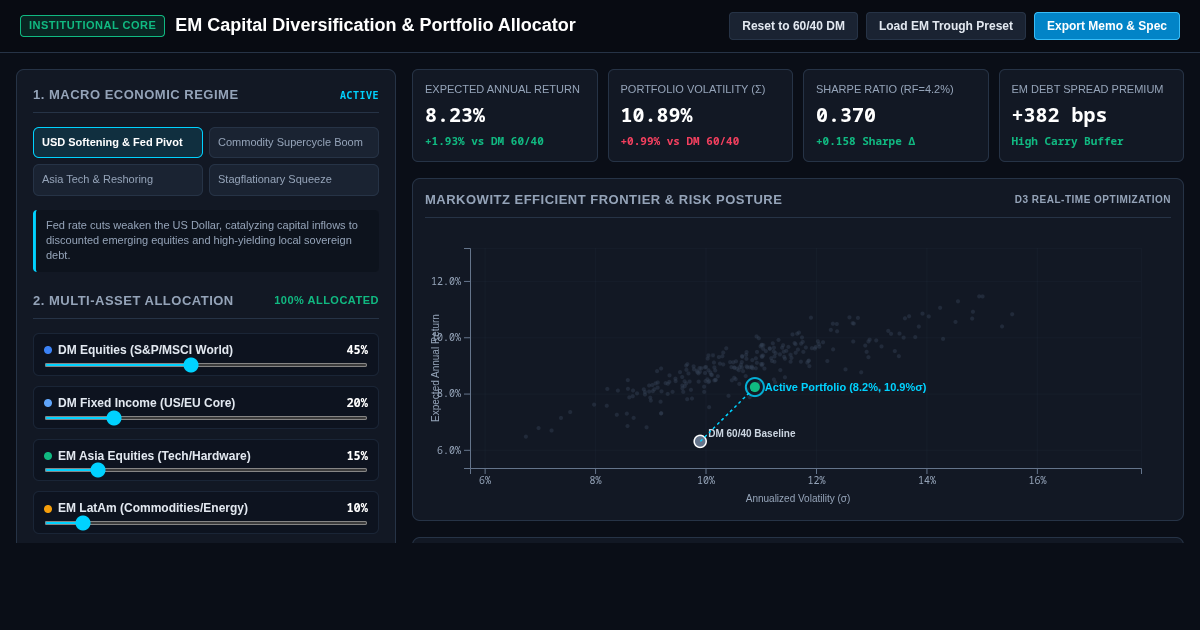The image size is (1200, 630).
Task: Click the +1.93% vs DM 60/40 text
Action: (484, 142)
